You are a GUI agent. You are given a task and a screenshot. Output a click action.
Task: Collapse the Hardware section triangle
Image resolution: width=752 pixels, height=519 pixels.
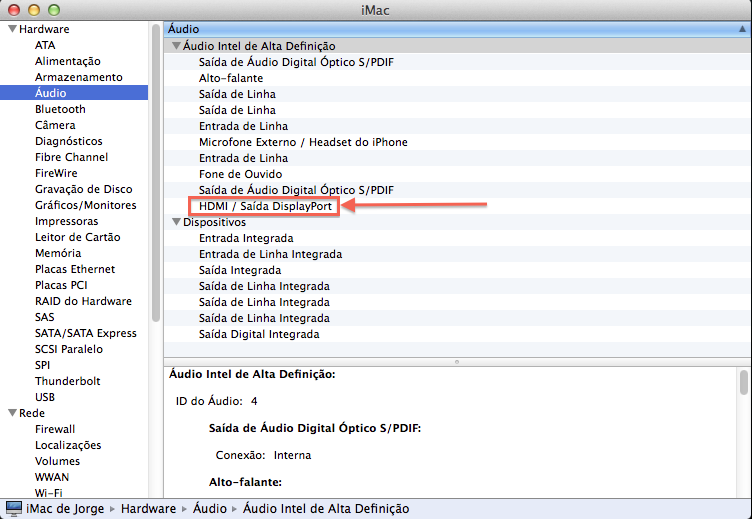(11, 29)
